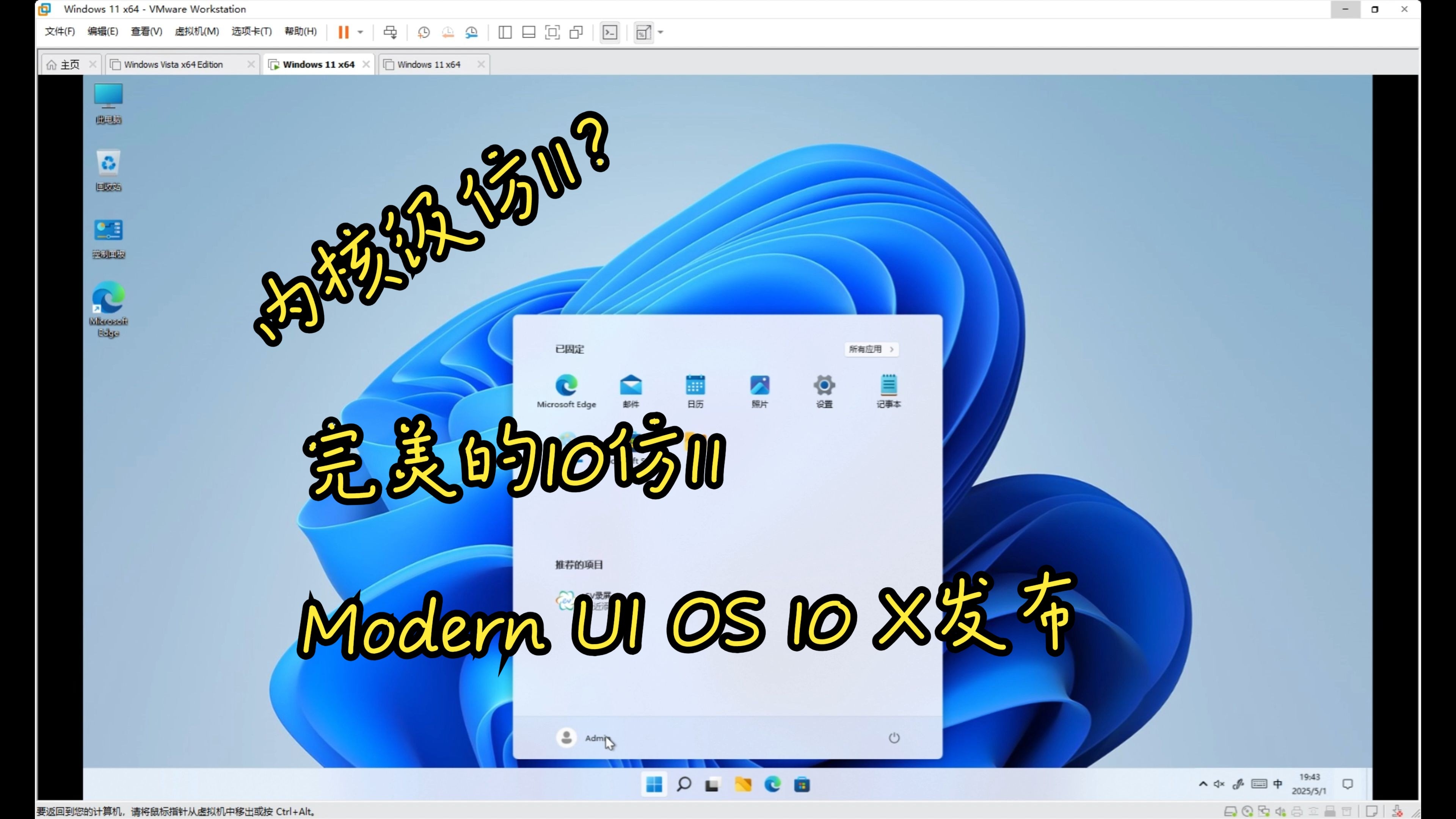Expand the hidden tray icons chevron
The height and width of the screenshot is (819, 1456).
tap(1203, 784)
